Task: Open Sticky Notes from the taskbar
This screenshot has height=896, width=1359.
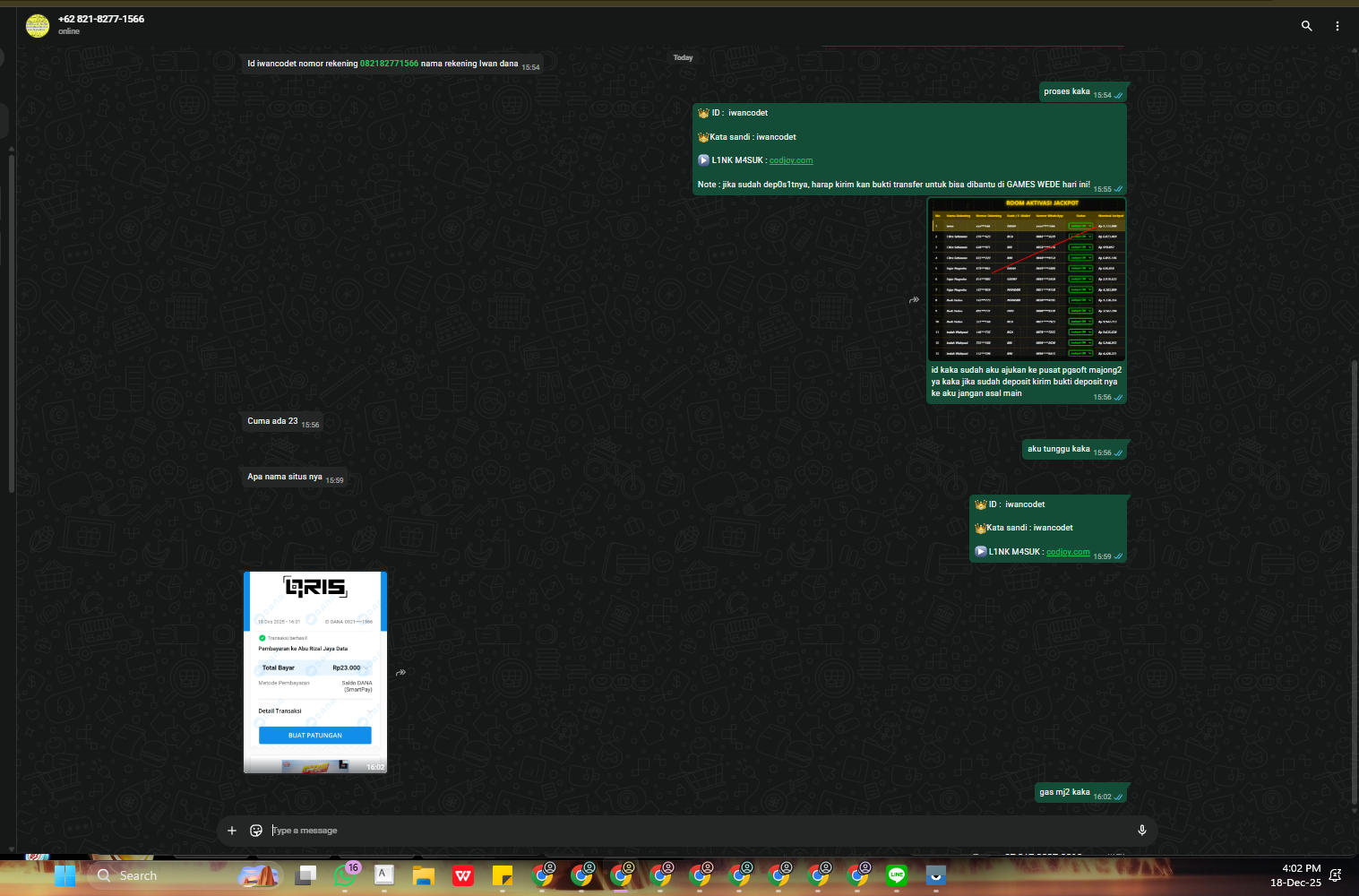Action: [x=503, y=875]
